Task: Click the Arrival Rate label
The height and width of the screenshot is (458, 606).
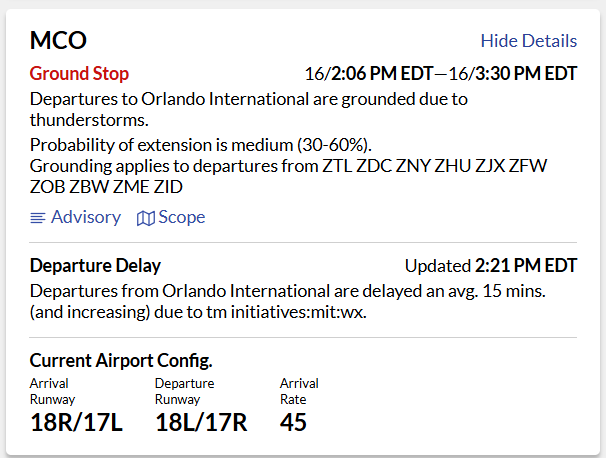Action: click(x=299, y=391)
